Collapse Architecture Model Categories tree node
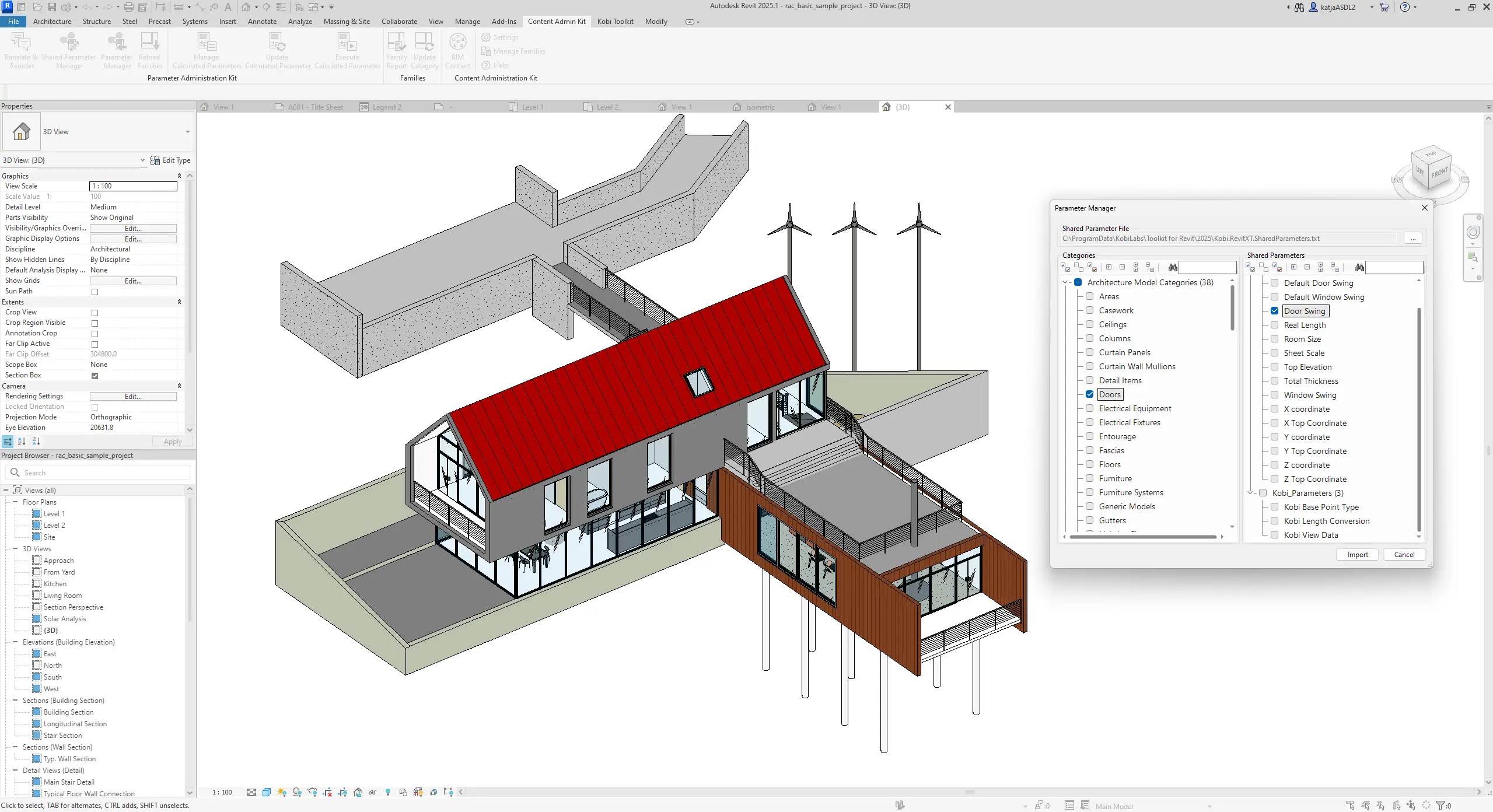1493x812 pixels. [1066, 282]
